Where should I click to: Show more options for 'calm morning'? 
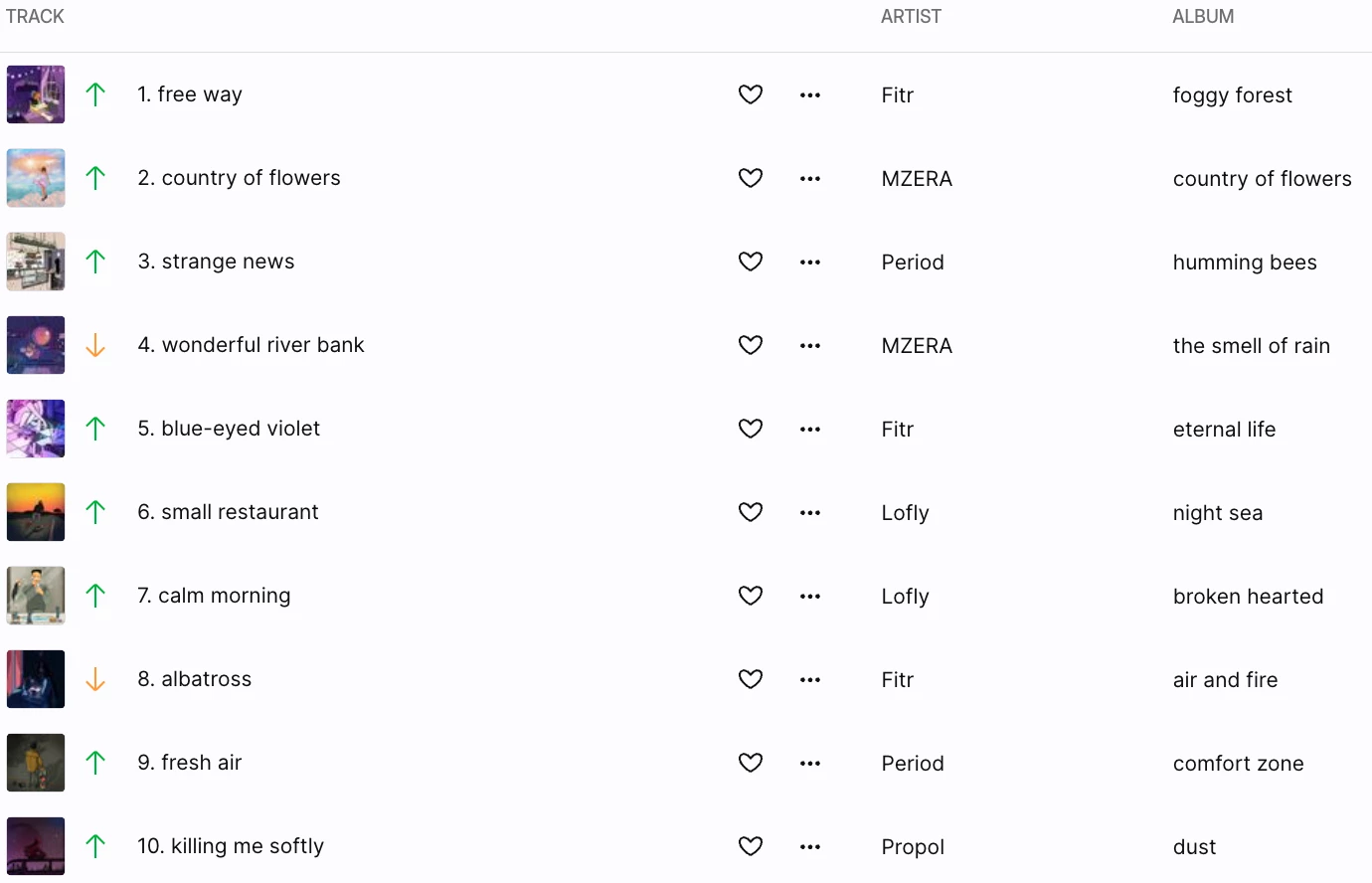[810, 597]
